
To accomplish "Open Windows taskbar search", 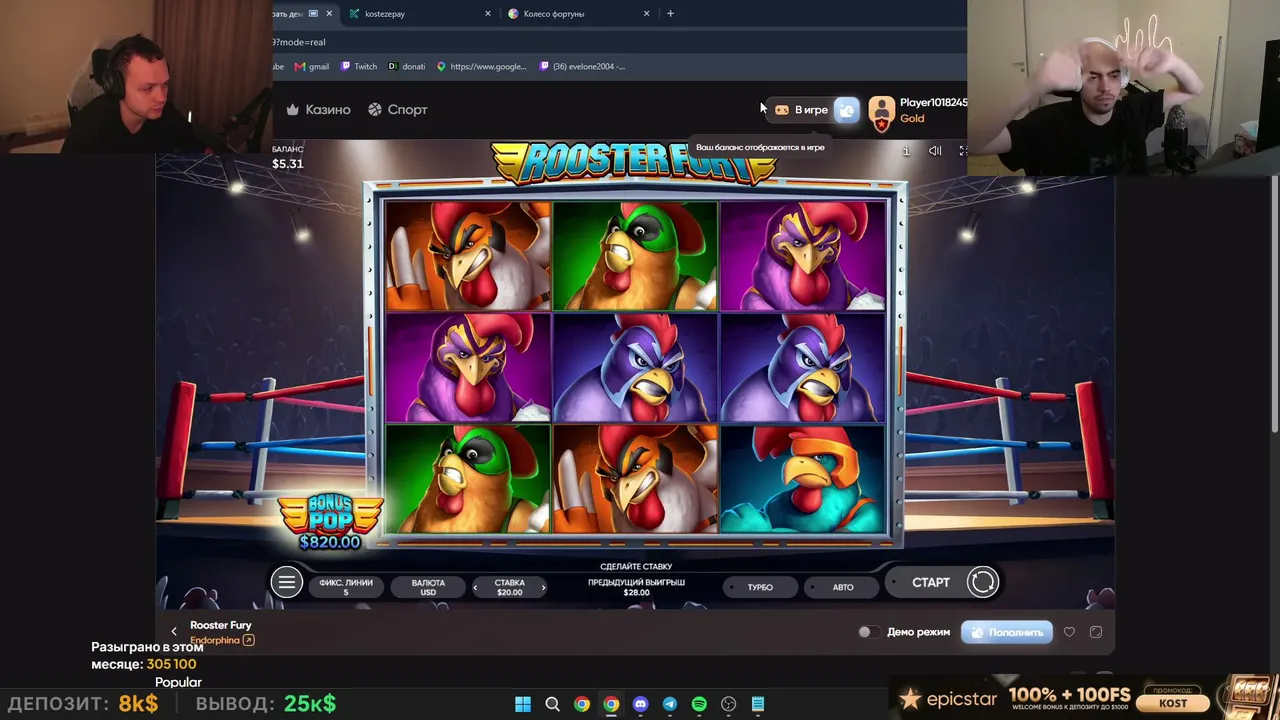I will (552, 704).
